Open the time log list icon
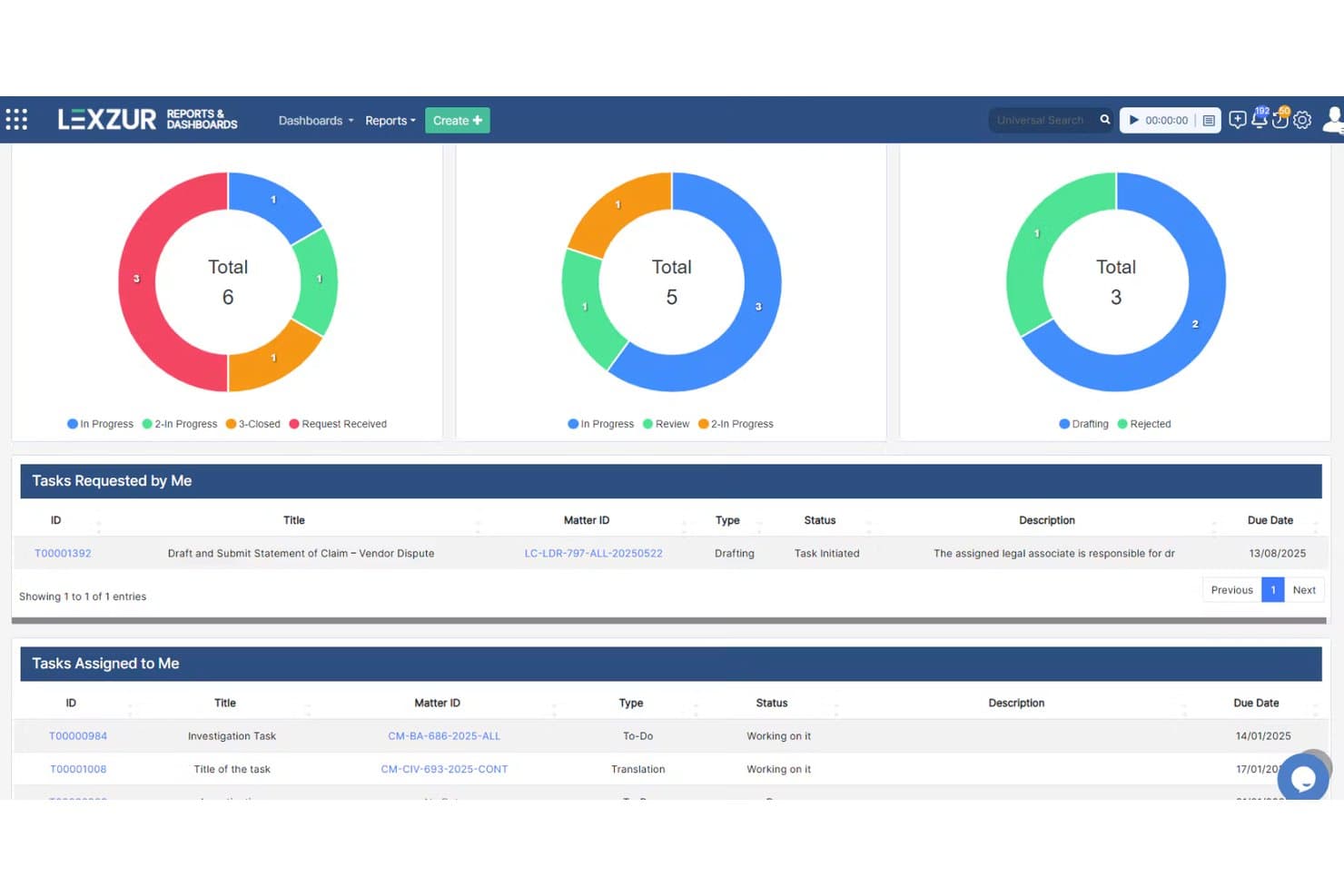Image resolution: width=1344 pixels, height=896 pixels. click(1208, 120)
